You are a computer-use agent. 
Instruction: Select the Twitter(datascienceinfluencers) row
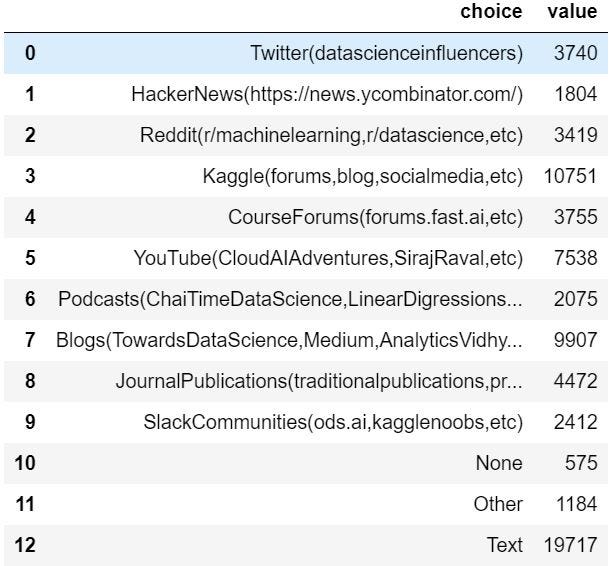click(x=306, y=53)
